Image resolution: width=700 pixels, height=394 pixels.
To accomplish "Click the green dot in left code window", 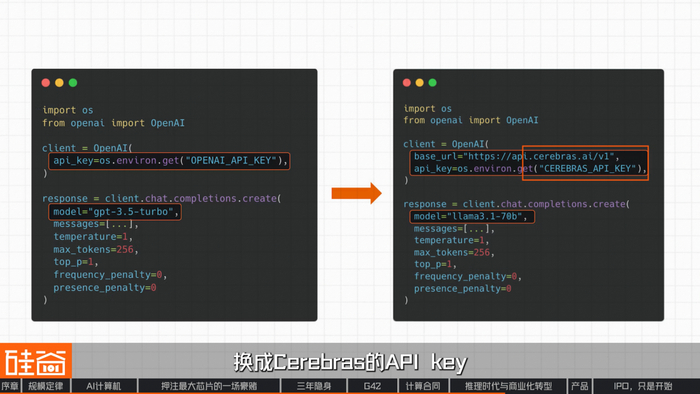I will pyautogui.click(x=73, y=83).
